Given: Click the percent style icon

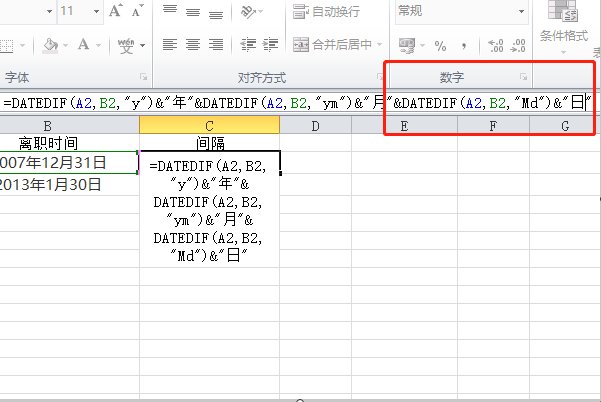Looking at the screenshot, I should pos(439,45).
